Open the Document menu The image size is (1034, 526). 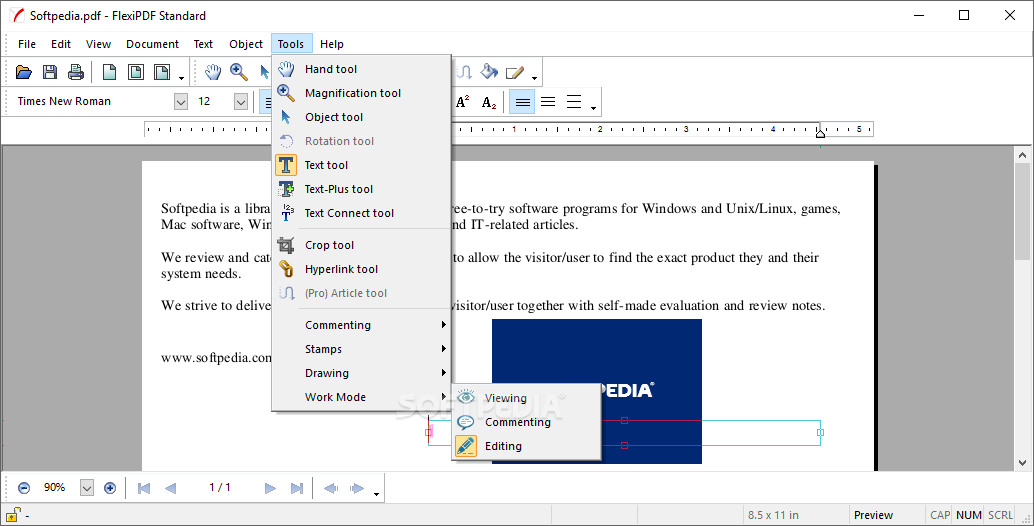tap(152, 44)
